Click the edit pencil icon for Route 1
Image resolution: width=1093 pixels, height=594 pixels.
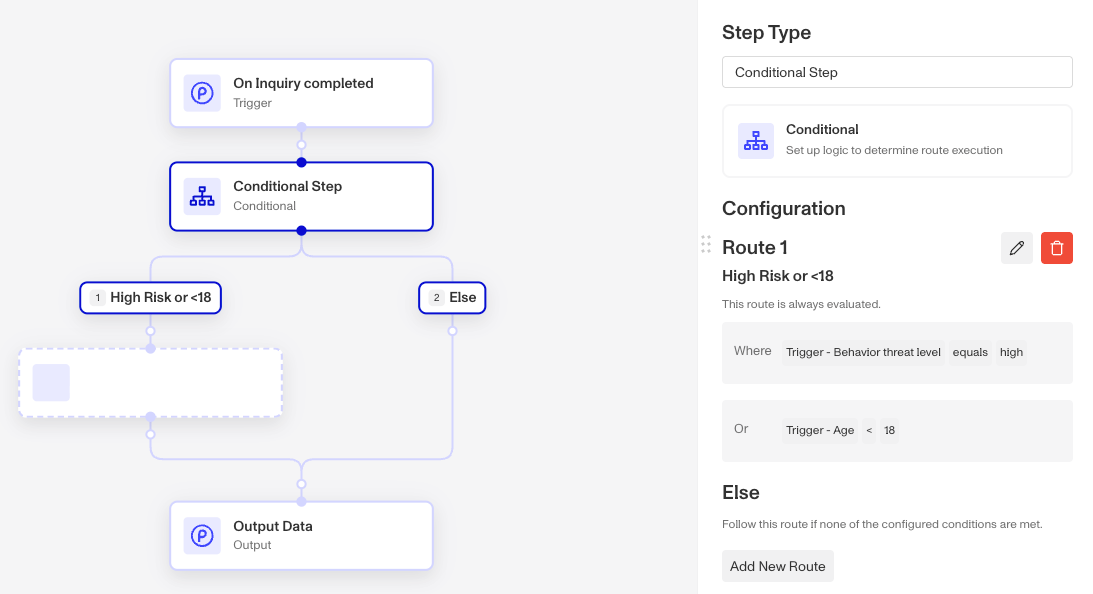pos(1016,248)
